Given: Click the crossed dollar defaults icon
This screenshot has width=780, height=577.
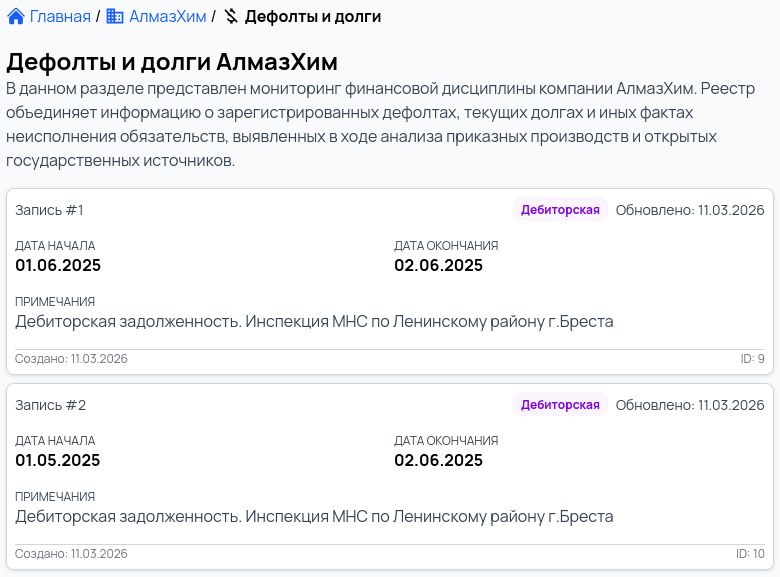Looking at the screenshot, I should [x=231, y=17].
